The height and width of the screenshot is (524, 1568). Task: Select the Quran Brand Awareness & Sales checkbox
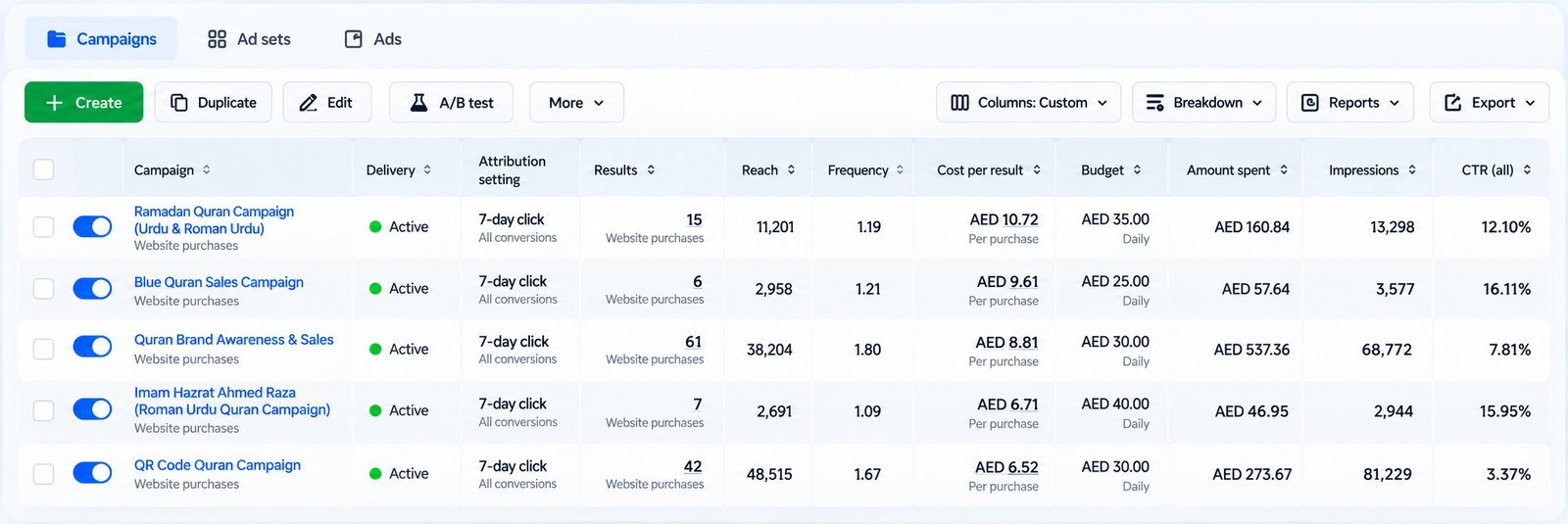tap(43, 349)
